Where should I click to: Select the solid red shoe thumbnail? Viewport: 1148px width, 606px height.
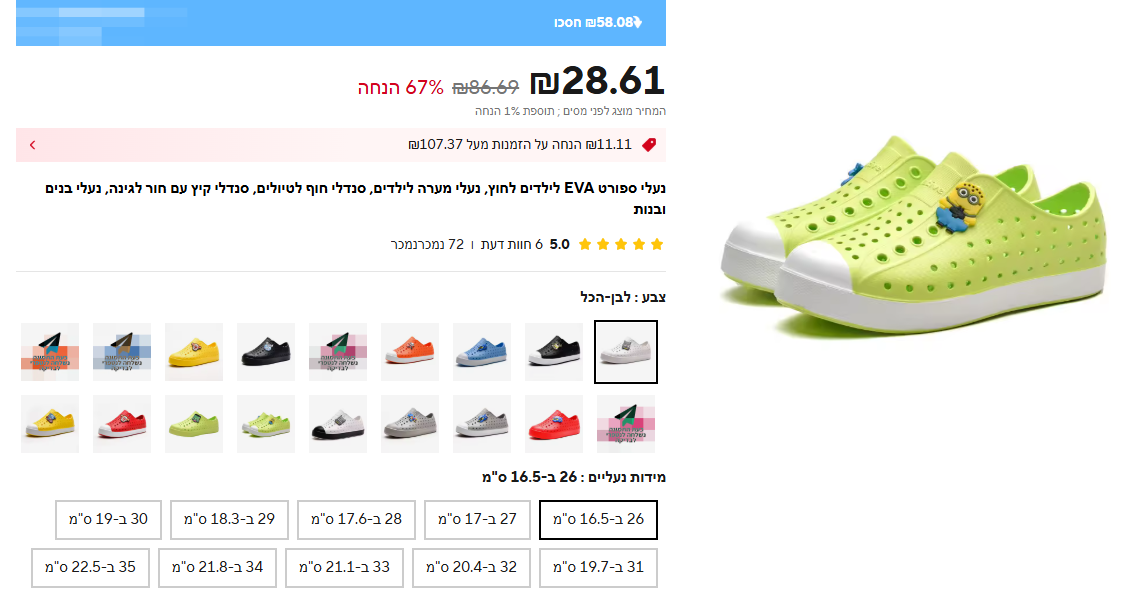coord(554,424)
